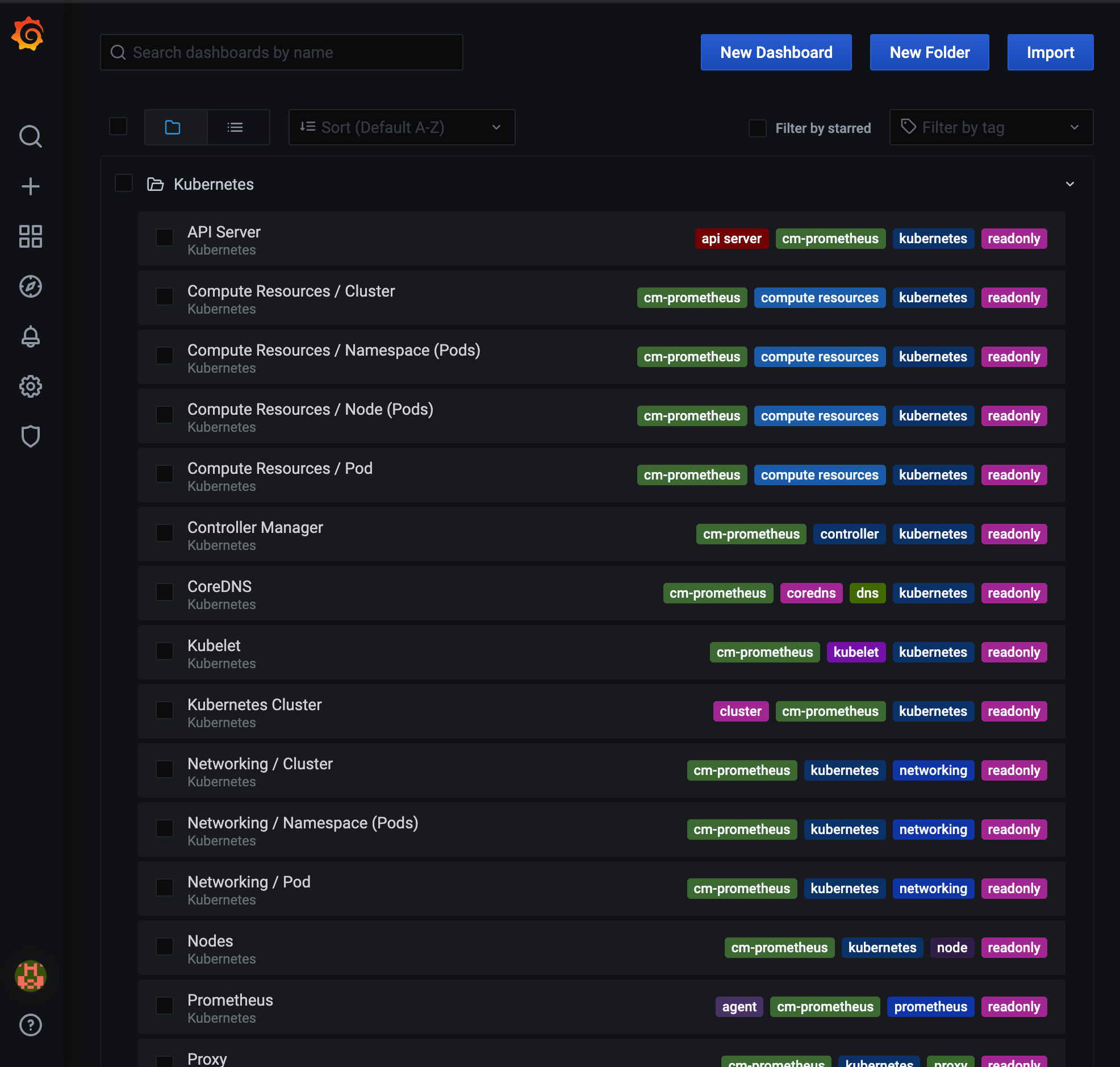Select the Kubelet dashboard checkbox
The image size is (1120, 1067).
[x=165, y=651]
